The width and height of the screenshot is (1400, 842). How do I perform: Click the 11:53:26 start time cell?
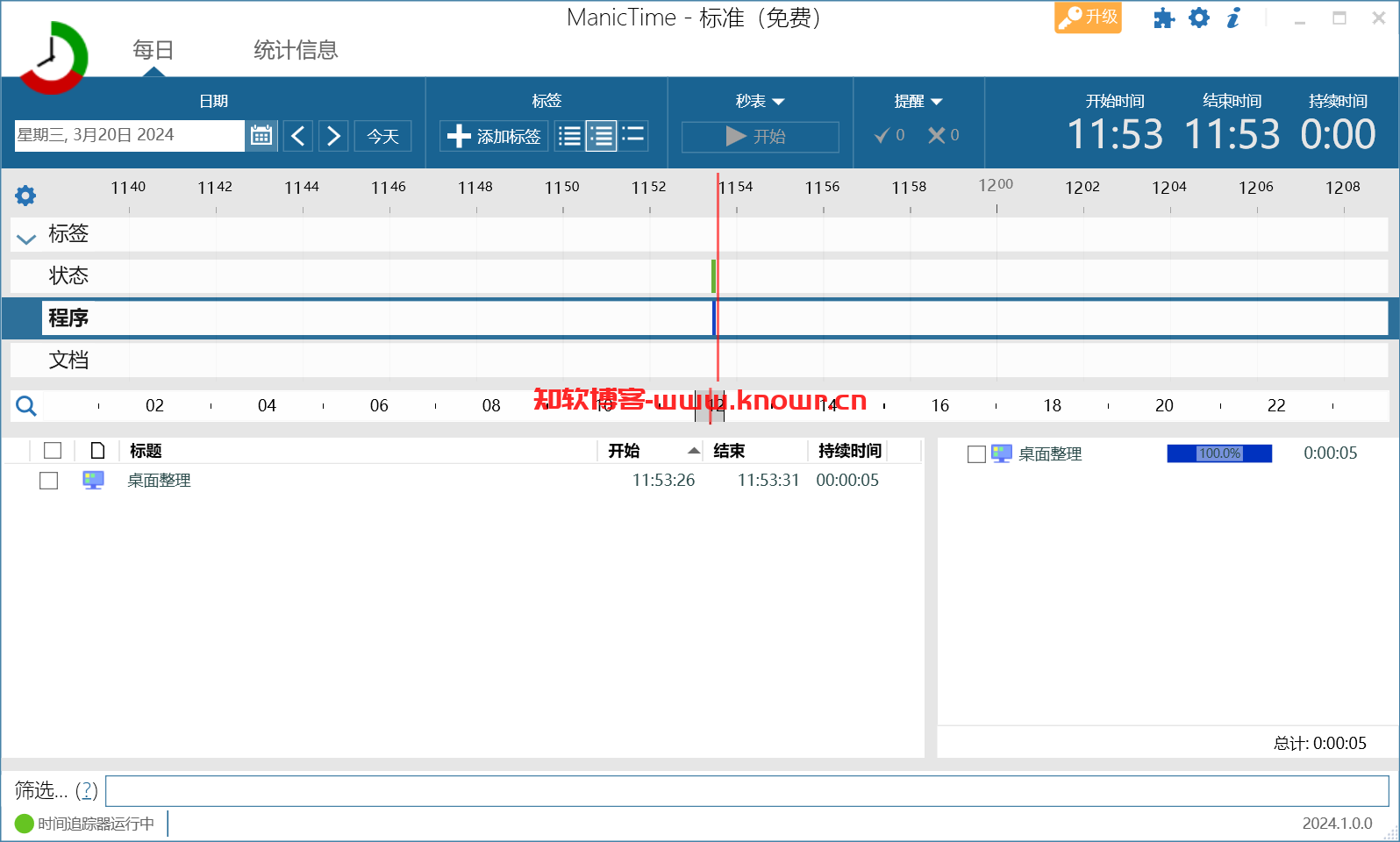coord(663,481)
